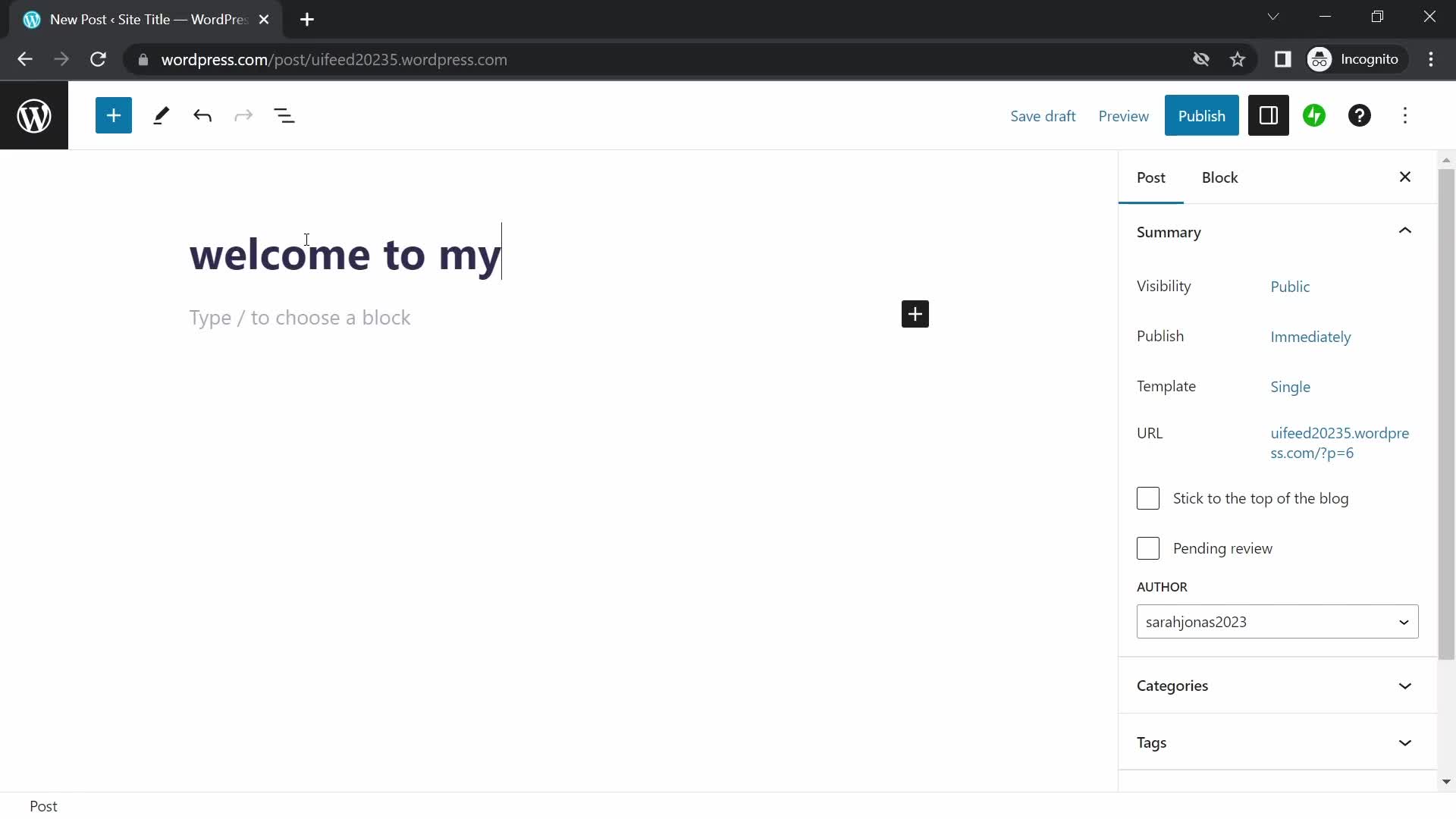Select the tools/brush edit icon
Screen dimensions: 1456x819
coord(161,116)
